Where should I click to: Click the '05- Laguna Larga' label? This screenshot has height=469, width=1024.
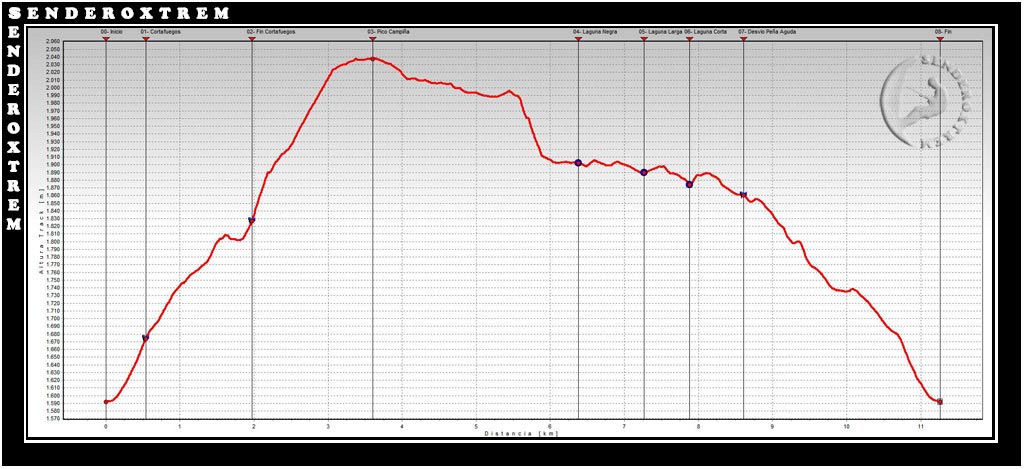coord(660,31)
